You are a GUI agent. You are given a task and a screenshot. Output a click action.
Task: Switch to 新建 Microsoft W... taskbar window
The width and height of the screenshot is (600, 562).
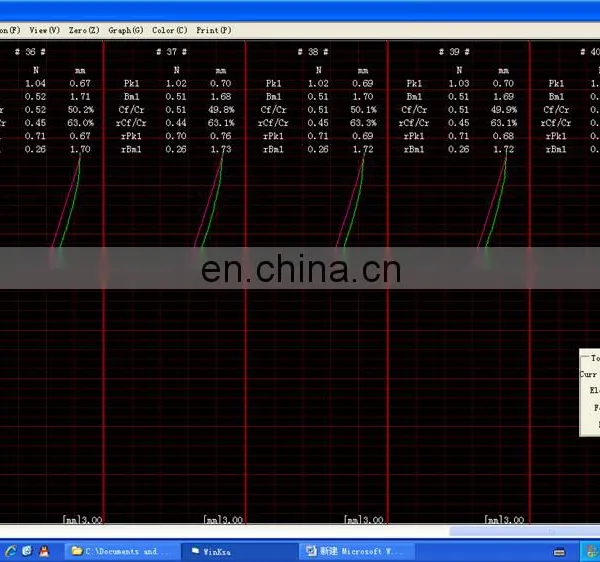click(x=357, y=551)
